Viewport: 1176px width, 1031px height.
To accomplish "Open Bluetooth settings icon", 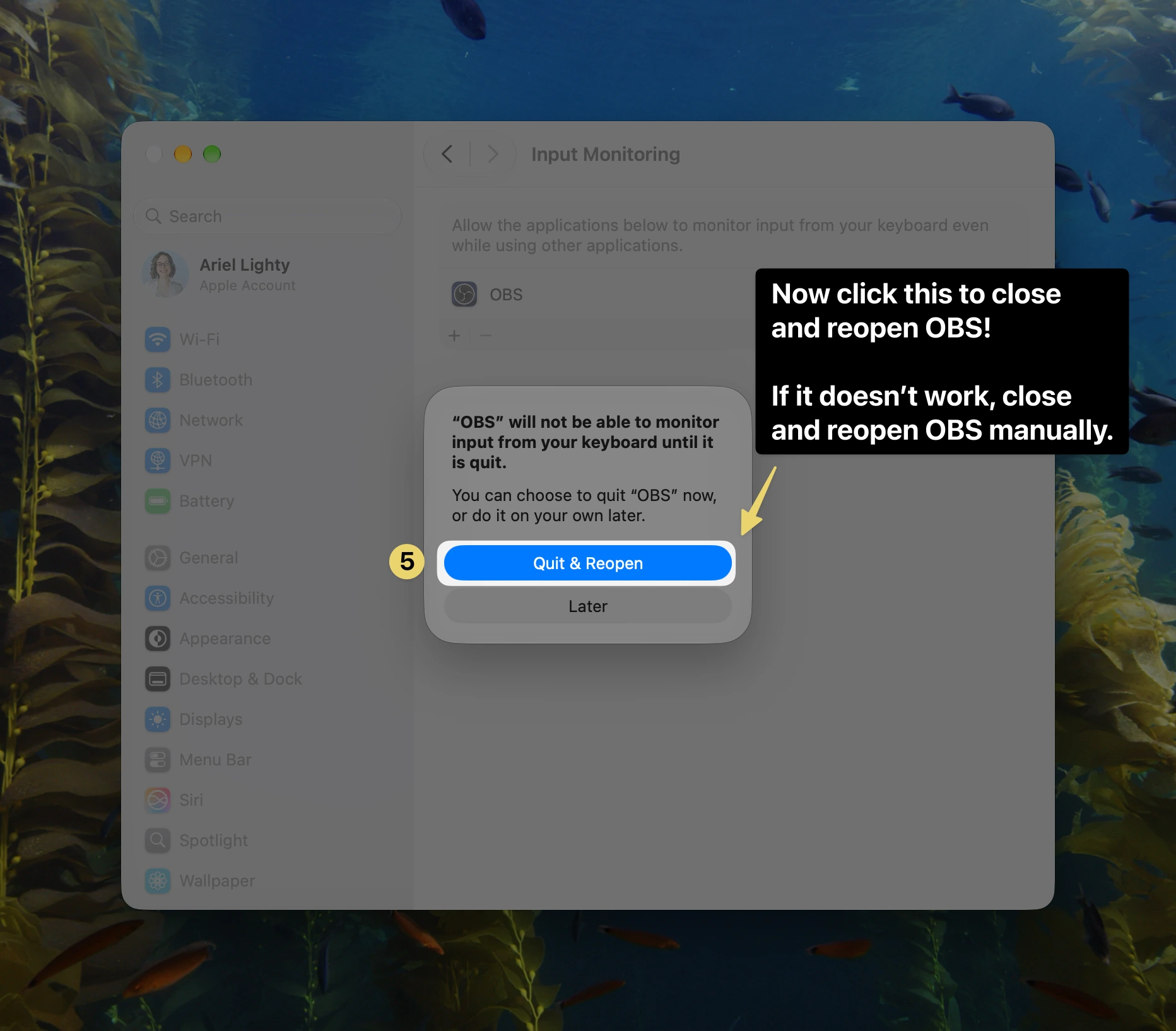I will (158, 380).
